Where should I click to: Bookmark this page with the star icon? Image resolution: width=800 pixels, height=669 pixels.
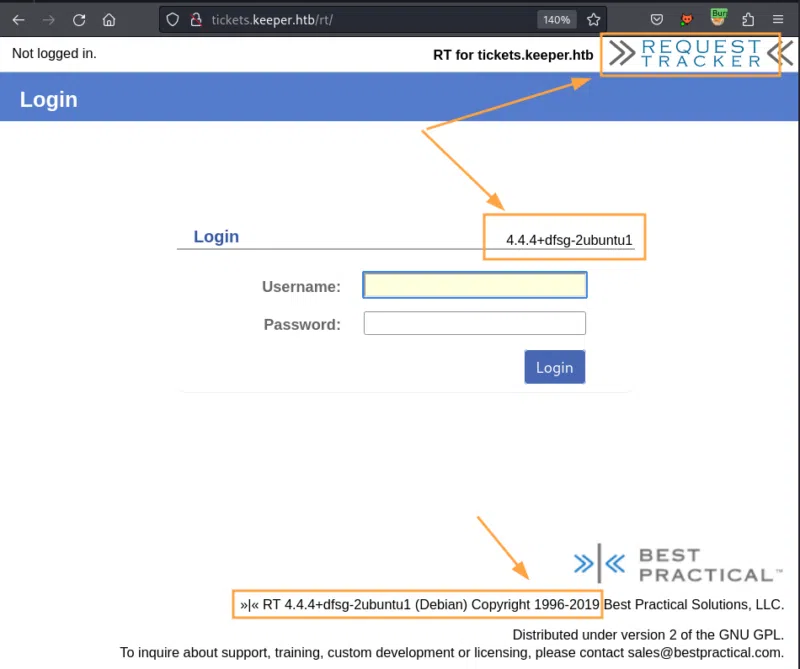click(x=593, y=20)
